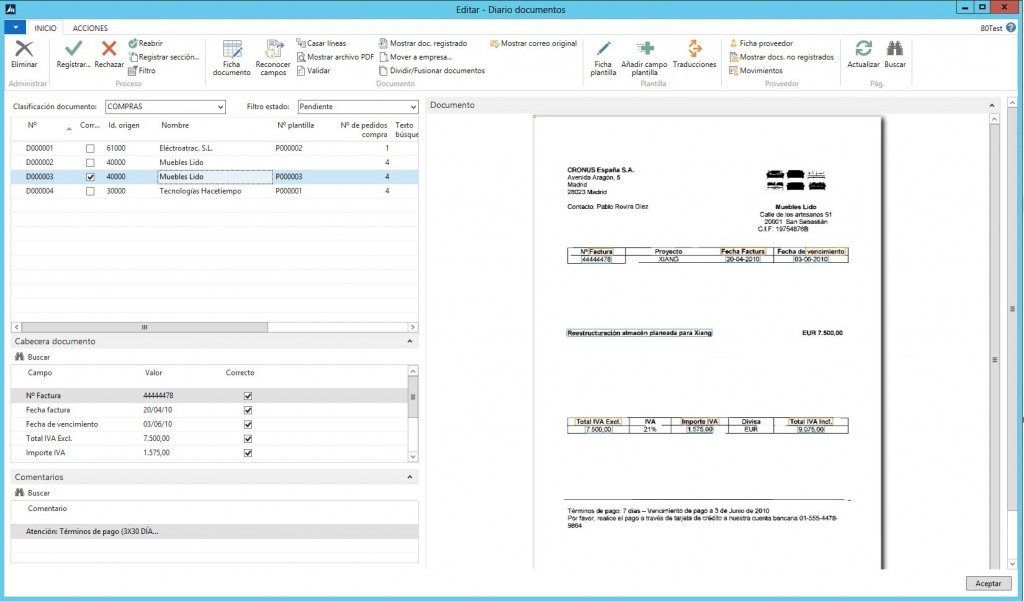Click the Actualizar refresh icon

863,48
